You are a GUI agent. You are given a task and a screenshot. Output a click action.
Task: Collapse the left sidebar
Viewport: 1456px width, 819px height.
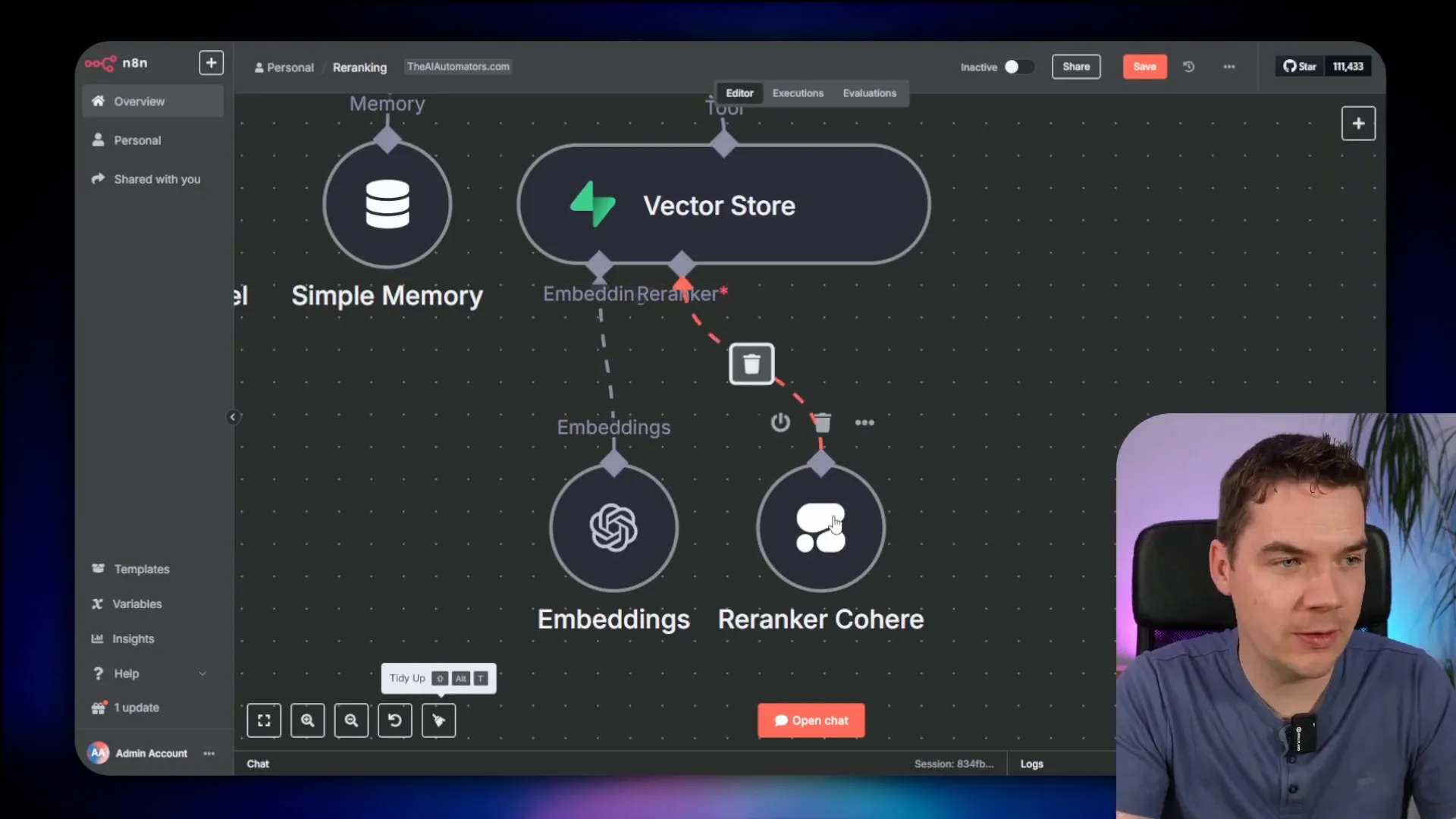233,417
